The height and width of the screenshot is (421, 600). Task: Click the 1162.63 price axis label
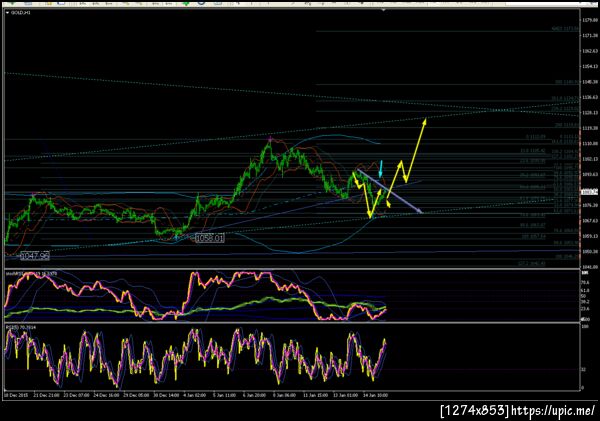click(x=590, y=51)
